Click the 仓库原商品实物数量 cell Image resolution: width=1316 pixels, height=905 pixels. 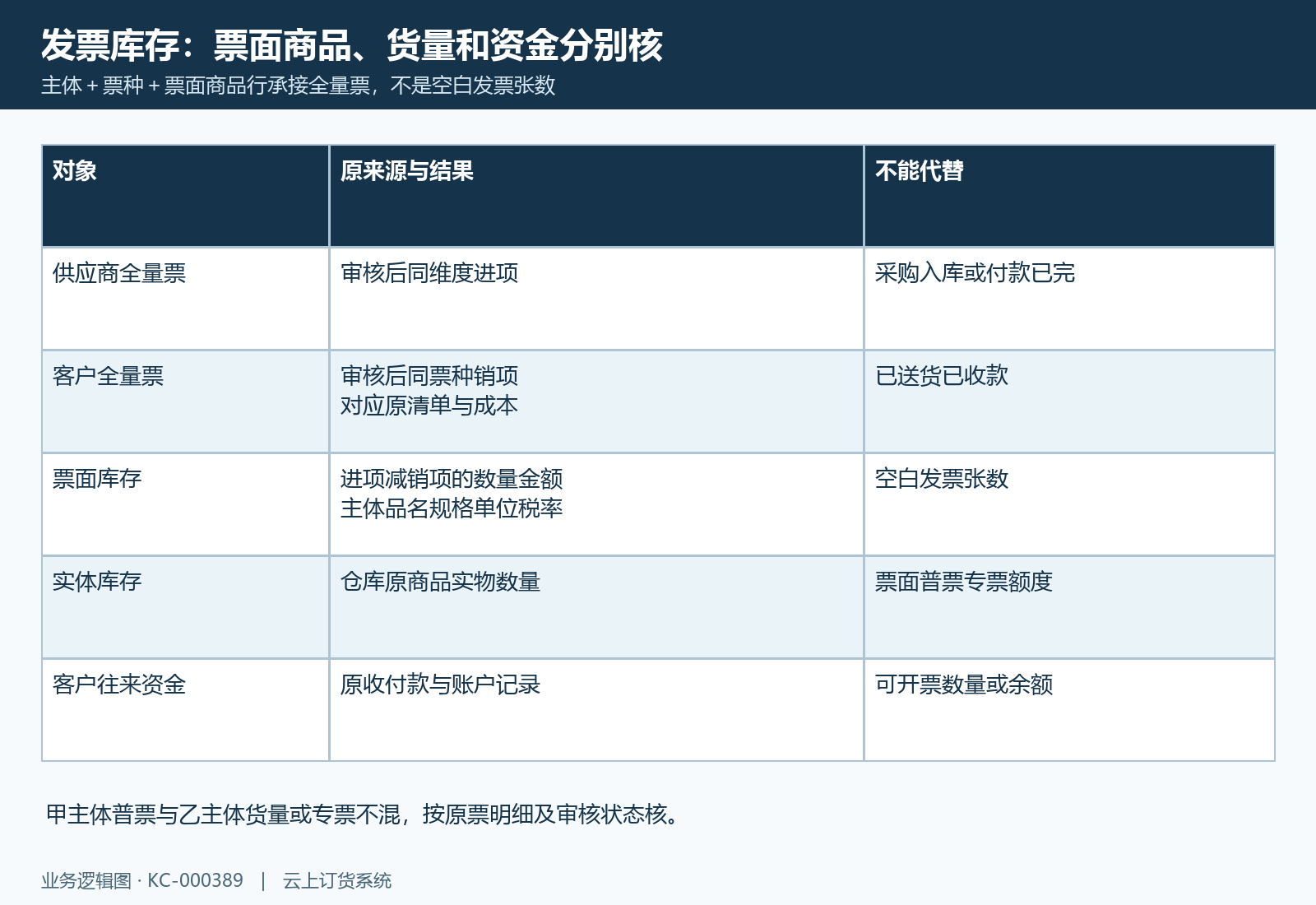tap(596, 607)
